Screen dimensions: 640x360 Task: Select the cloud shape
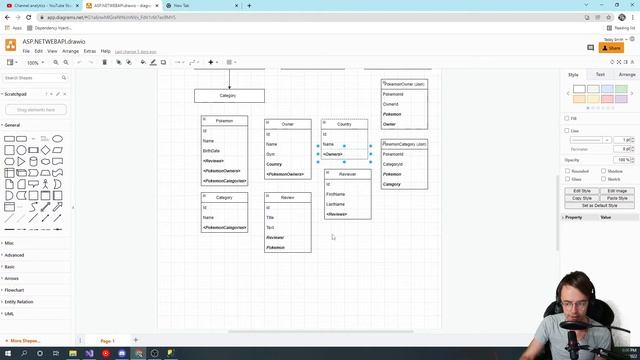click(45, 162)
